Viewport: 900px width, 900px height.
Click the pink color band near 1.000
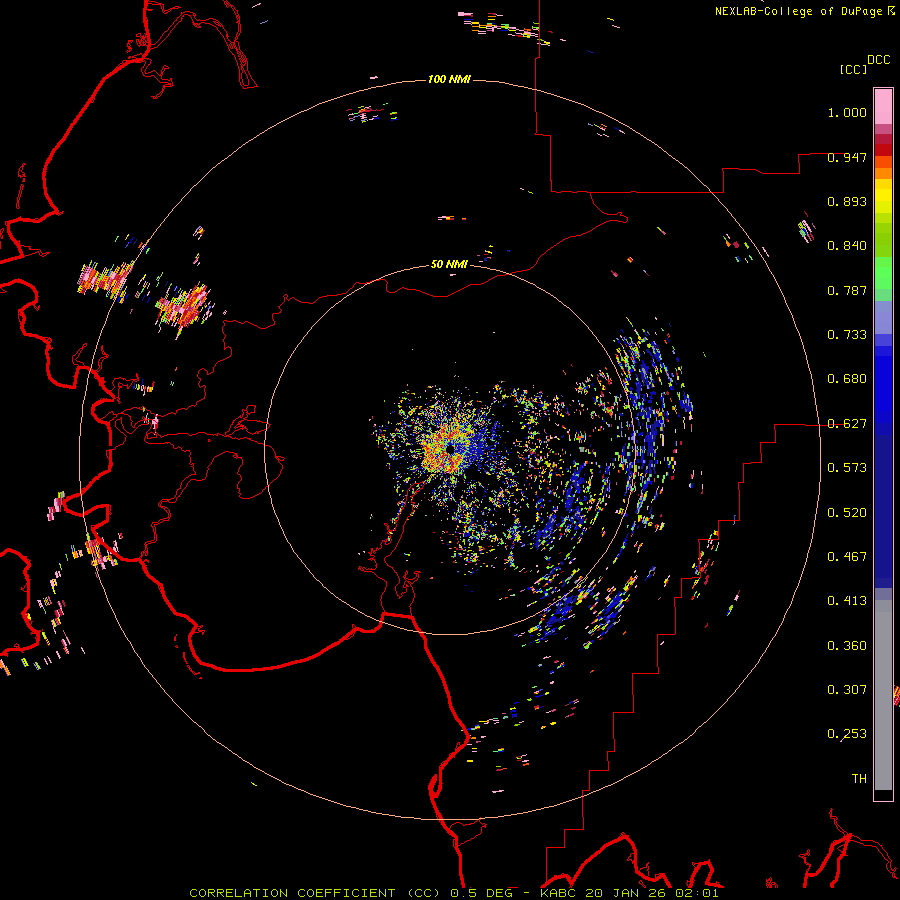click(883, 107)
